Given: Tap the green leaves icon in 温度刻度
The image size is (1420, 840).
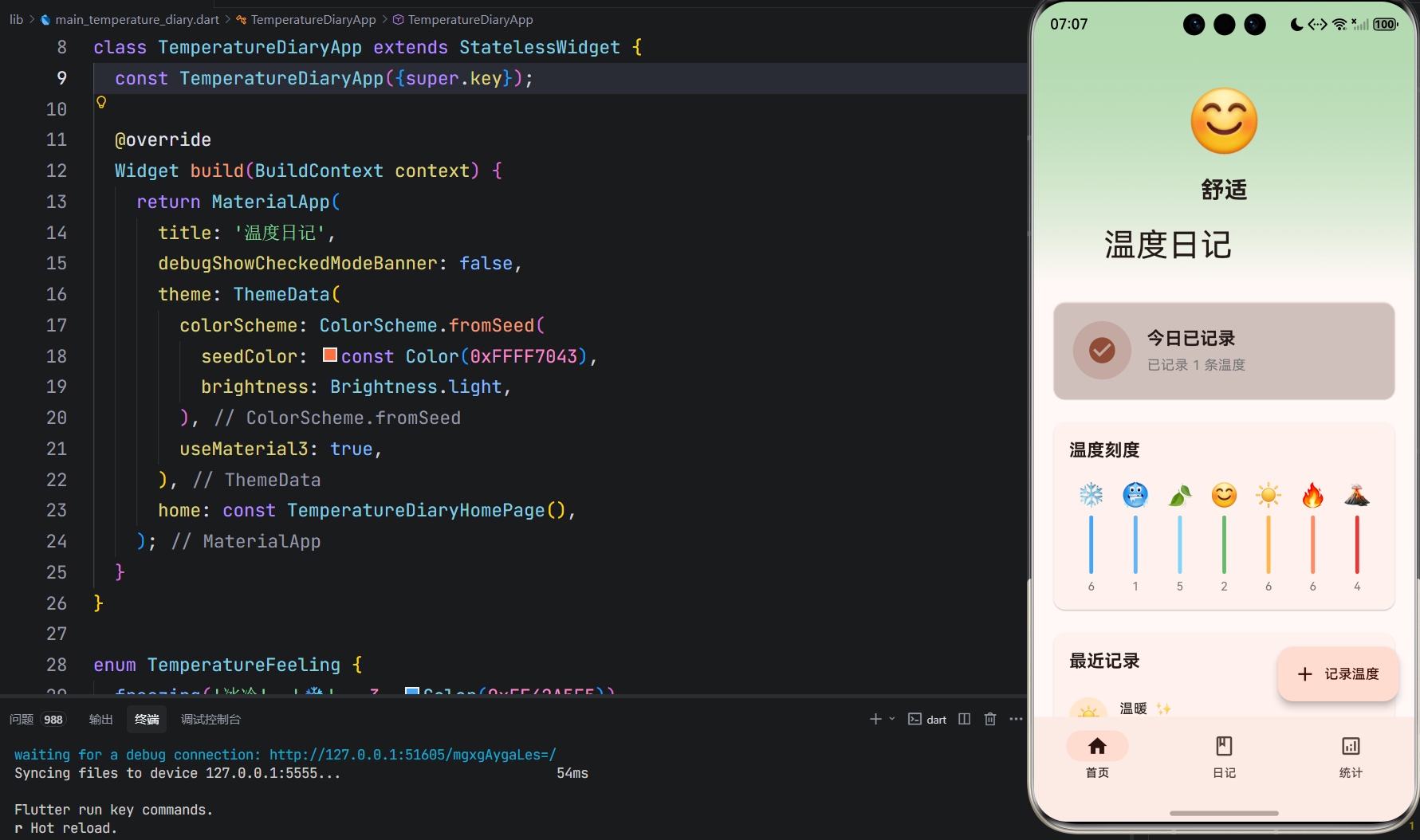Looking at the screenshot, I should [1180, 495].
